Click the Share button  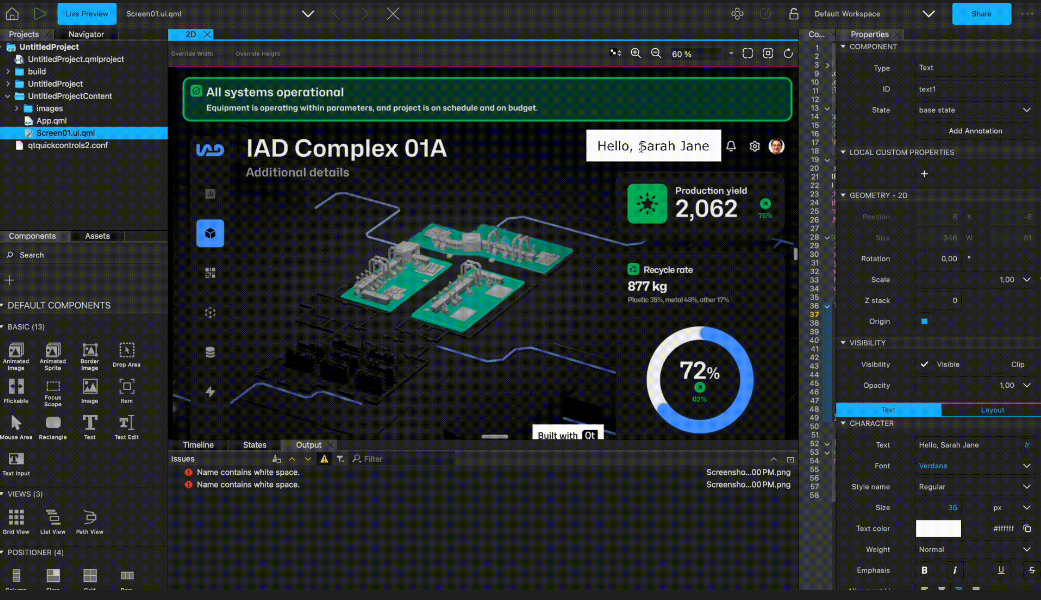tap(981, 13)
